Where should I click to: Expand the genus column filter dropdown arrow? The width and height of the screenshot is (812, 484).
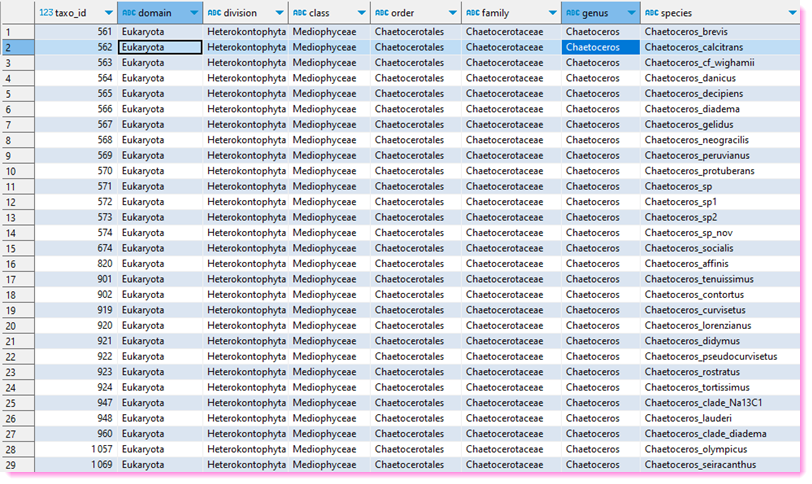(630, 14)
